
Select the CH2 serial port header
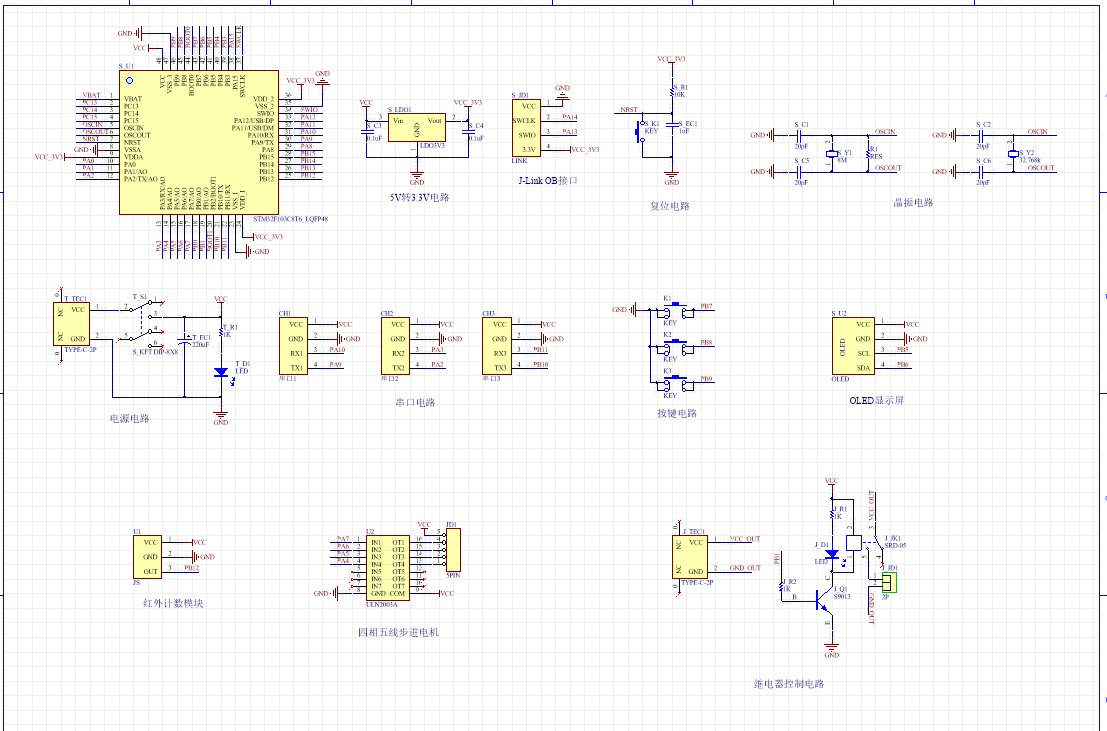pos(395,346)
